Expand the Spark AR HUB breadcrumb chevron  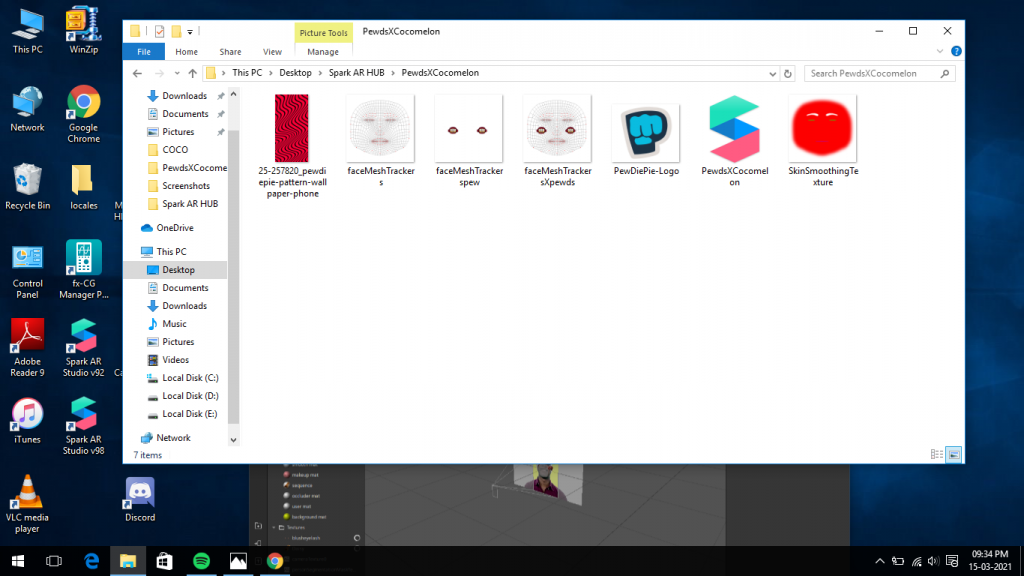point(393,73)
